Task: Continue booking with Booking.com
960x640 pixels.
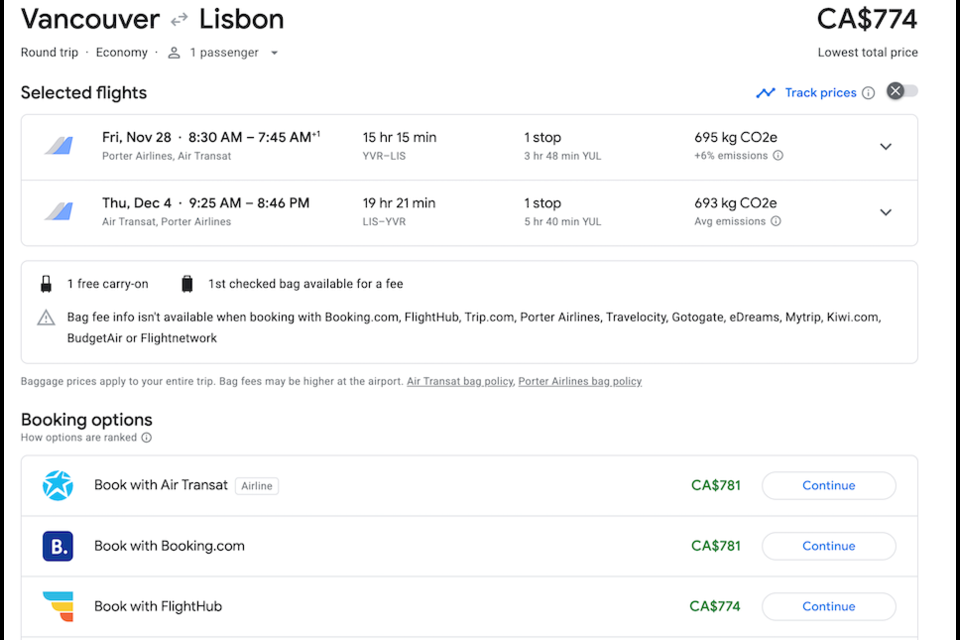Action: click(x=828, y=546)
